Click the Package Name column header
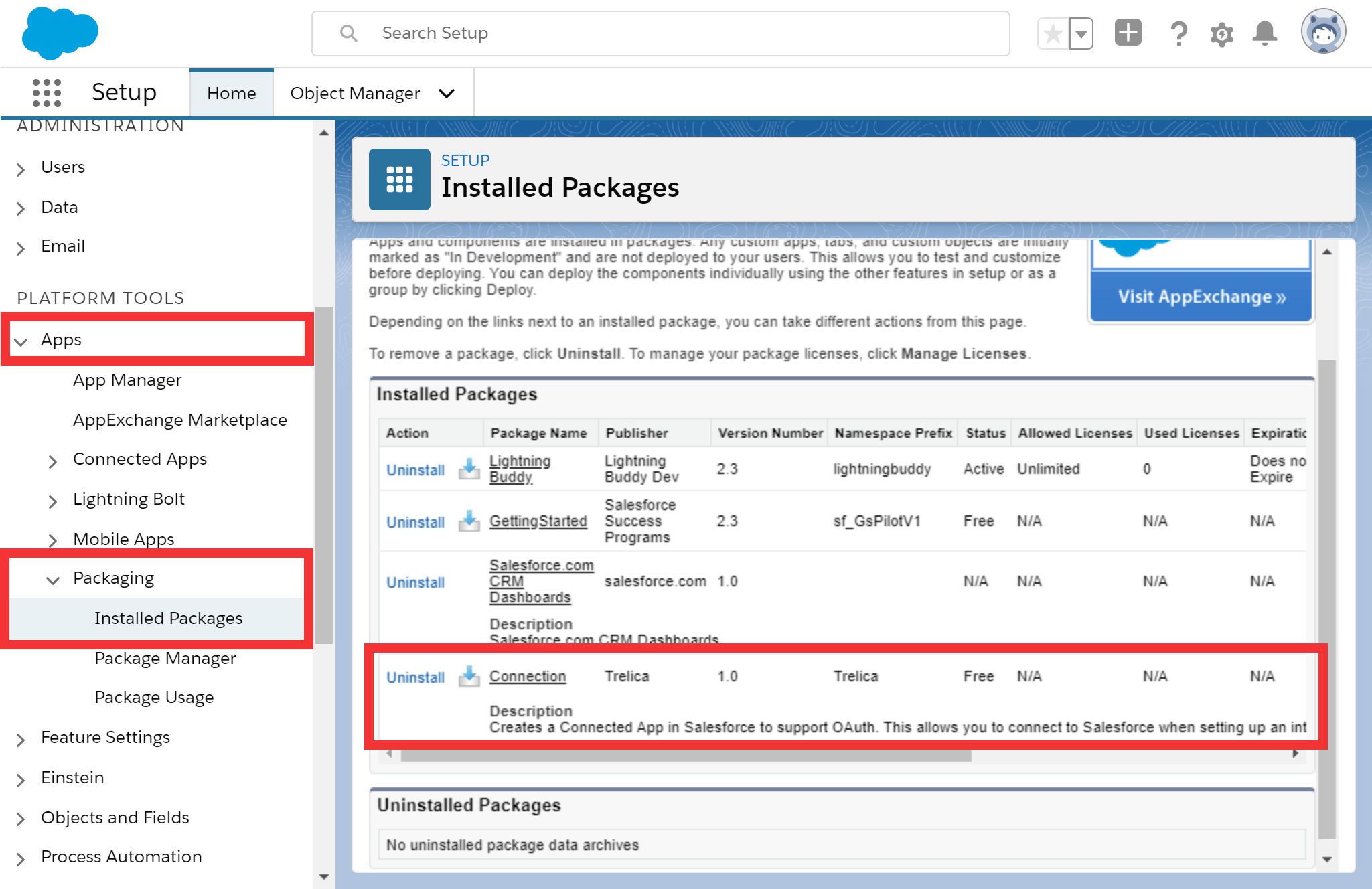Image resolution: width=1372 pixels, height=889 pixels. click(538, 433)
